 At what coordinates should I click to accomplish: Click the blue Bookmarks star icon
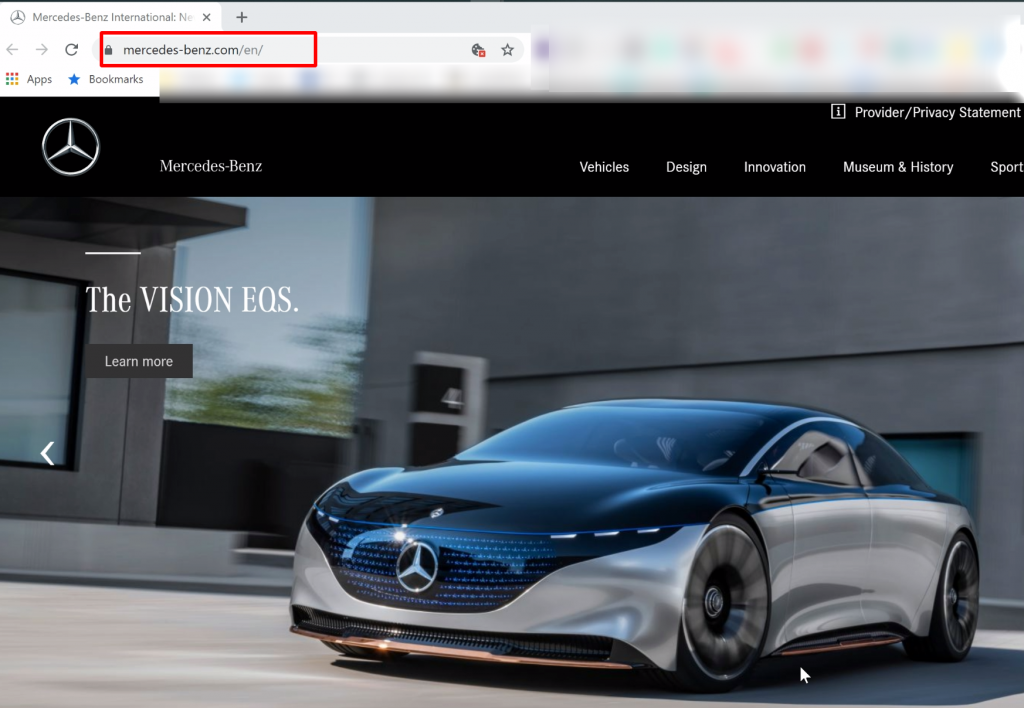(x=75, y=79)
